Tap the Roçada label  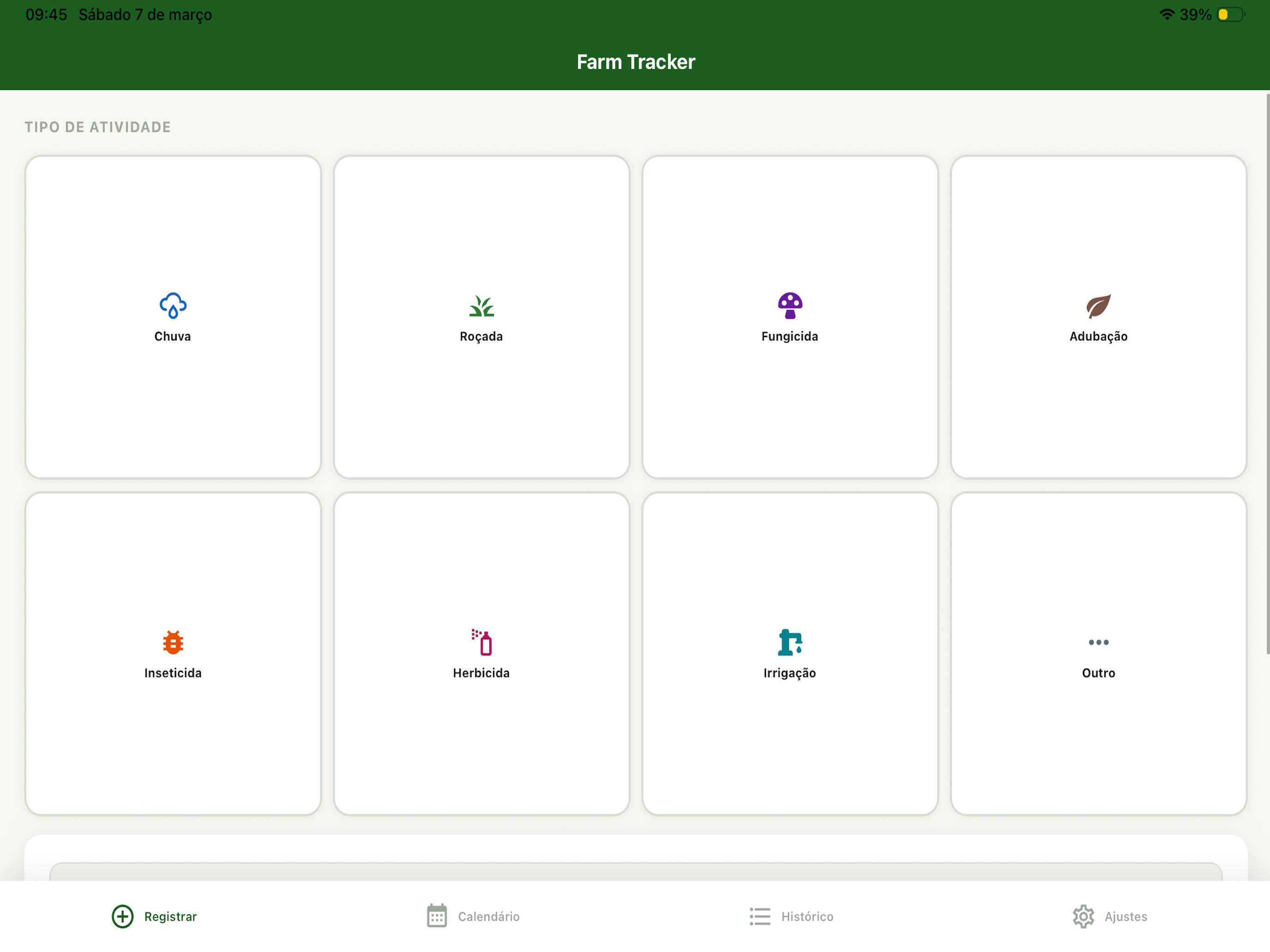481,337
